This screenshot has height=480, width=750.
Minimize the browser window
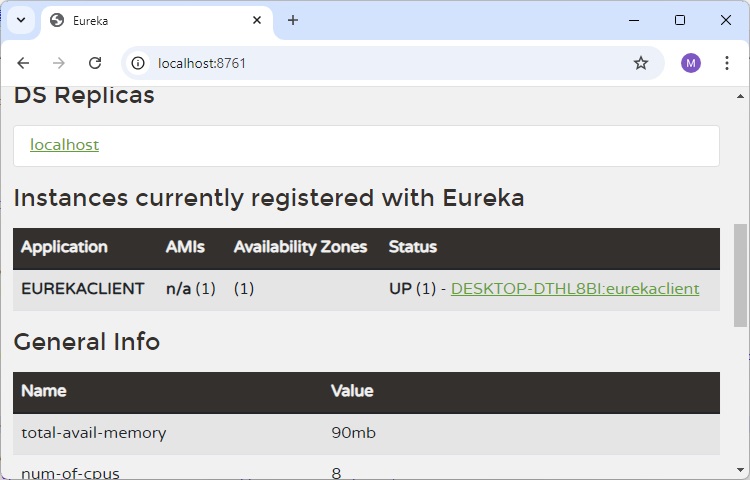point(634,20)
